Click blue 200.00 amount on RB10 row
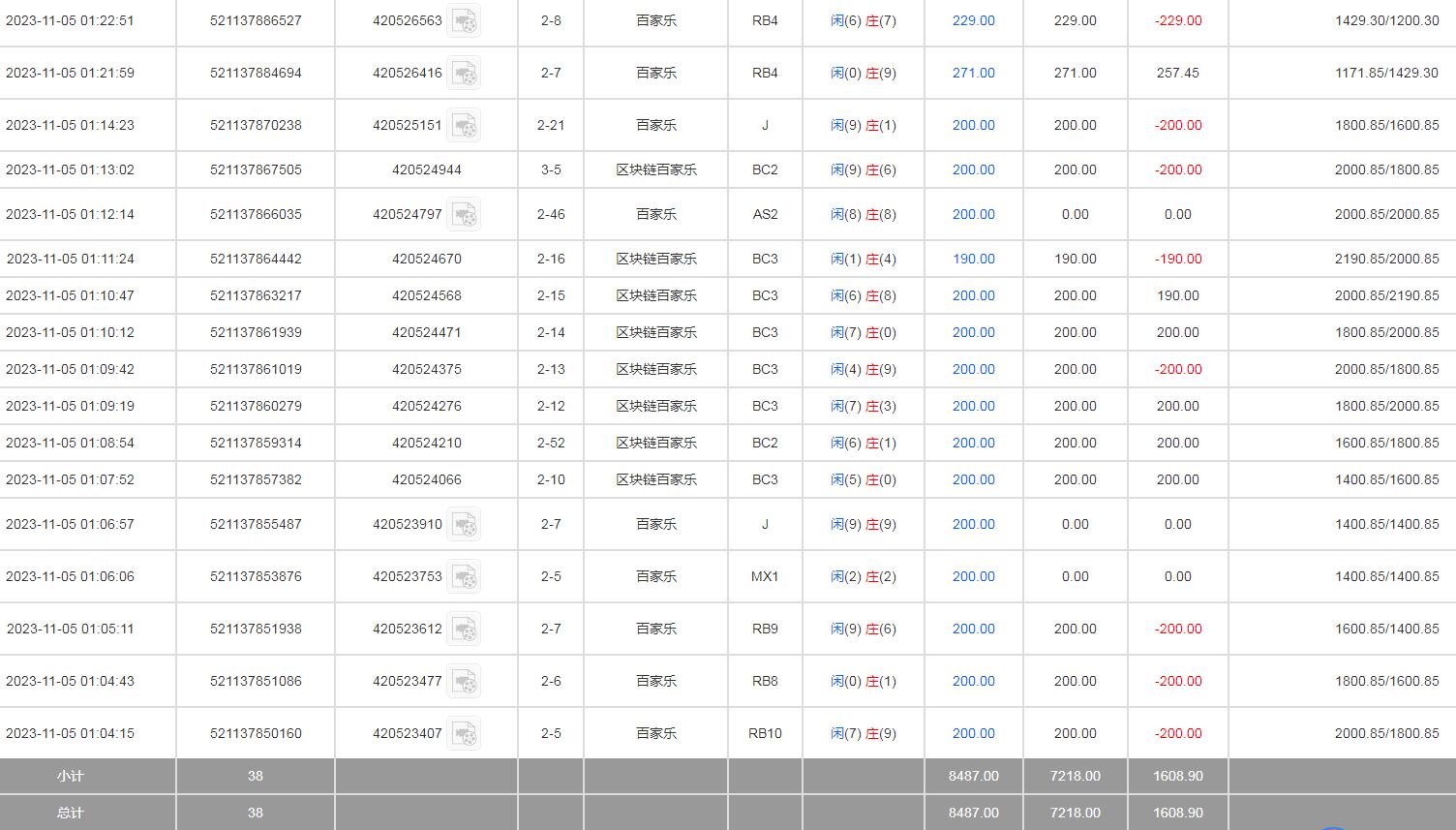This screenshot has width=1456, height=830. coord(973,733)
